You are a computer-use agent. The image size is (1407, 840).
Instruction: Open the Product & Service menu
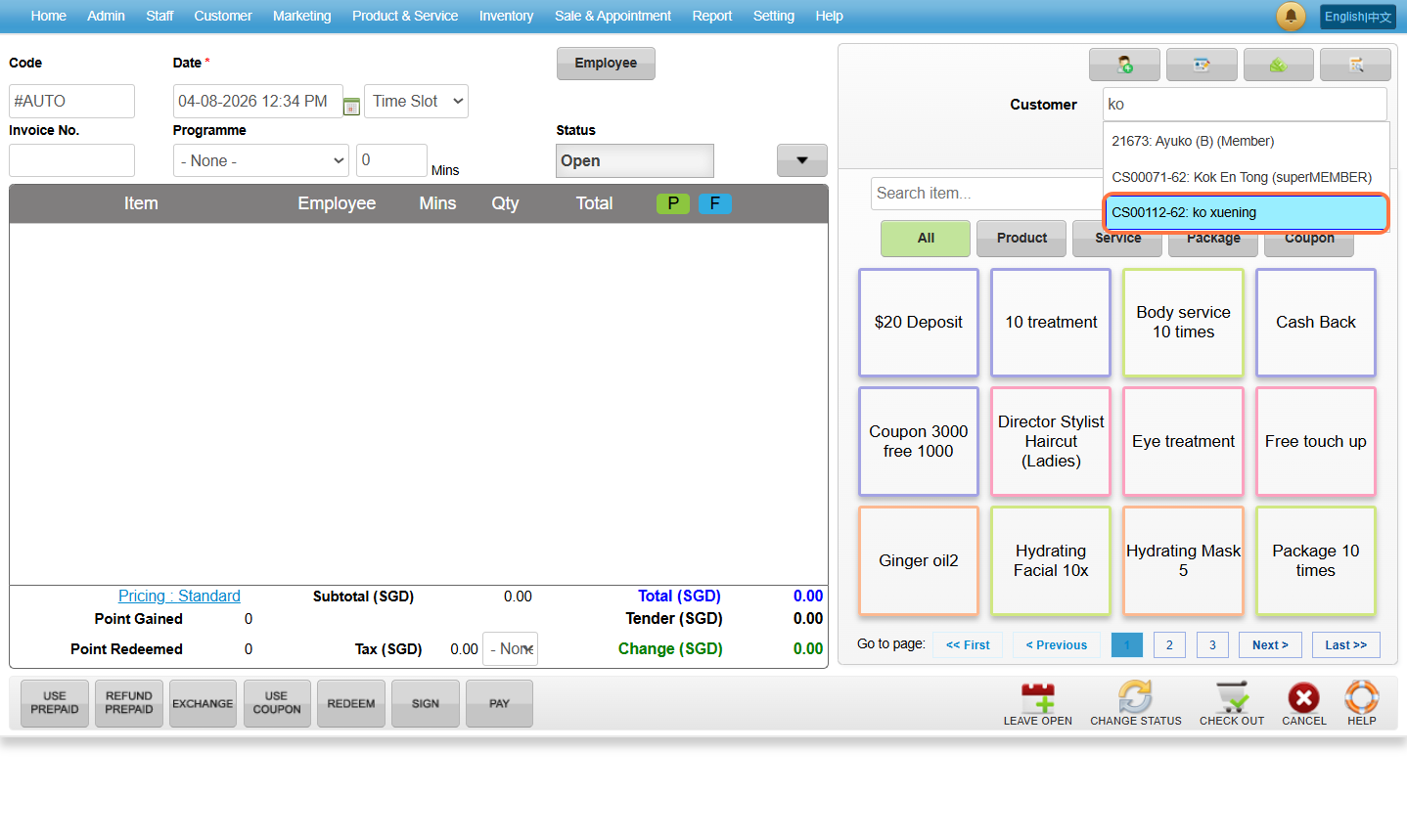point(405,16)
